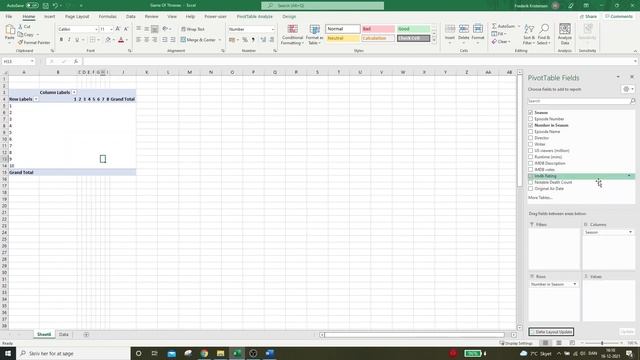Open Number in Season dropdown in Rows
The width and height of the screenshot is (640, 360).
[x=575, y=284]
